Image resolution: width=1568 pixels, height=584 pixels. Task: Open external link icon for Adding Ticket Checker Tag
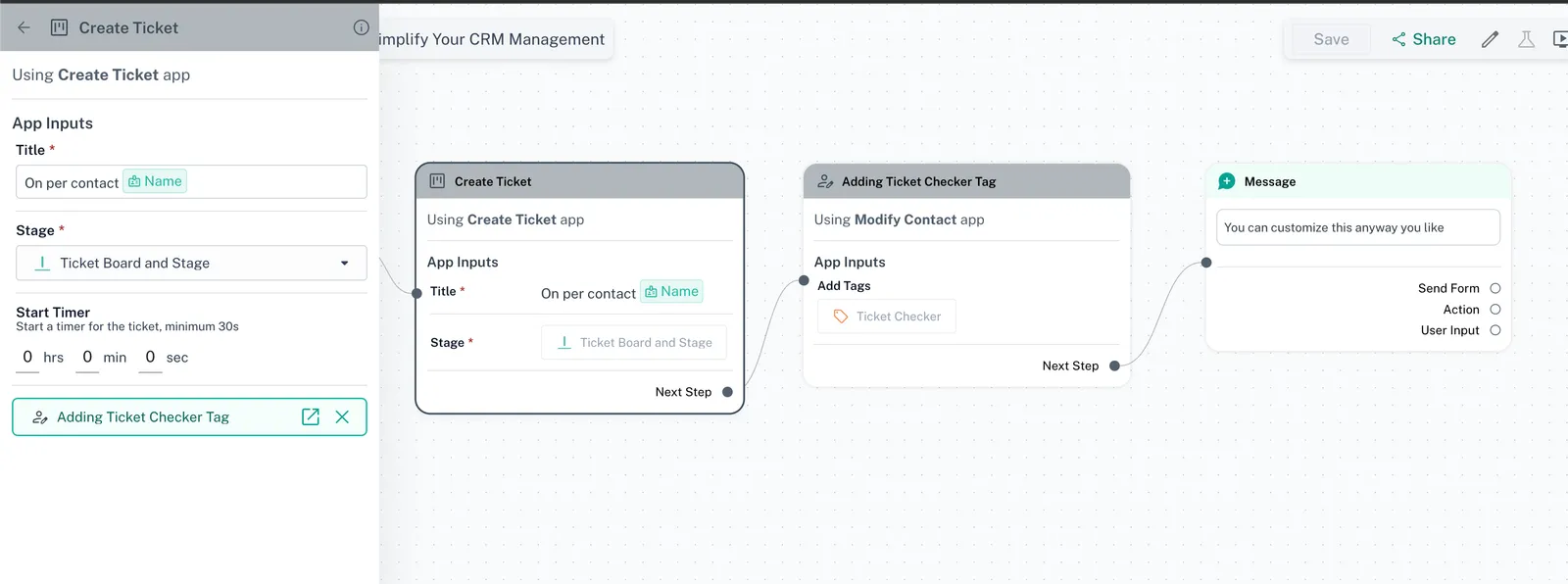tap(311, 416)
